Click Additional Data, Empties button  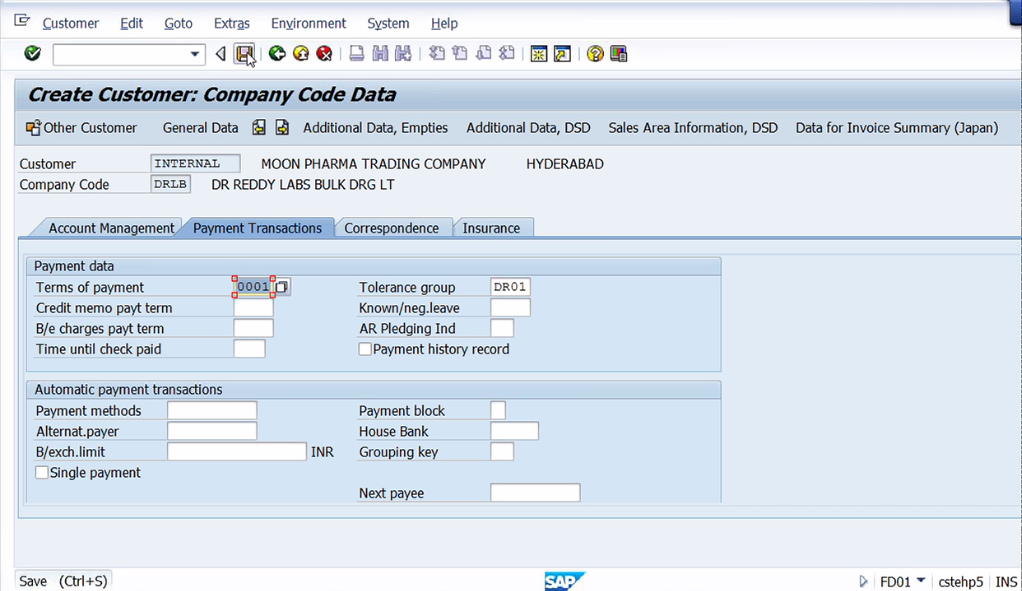[375, 128]
